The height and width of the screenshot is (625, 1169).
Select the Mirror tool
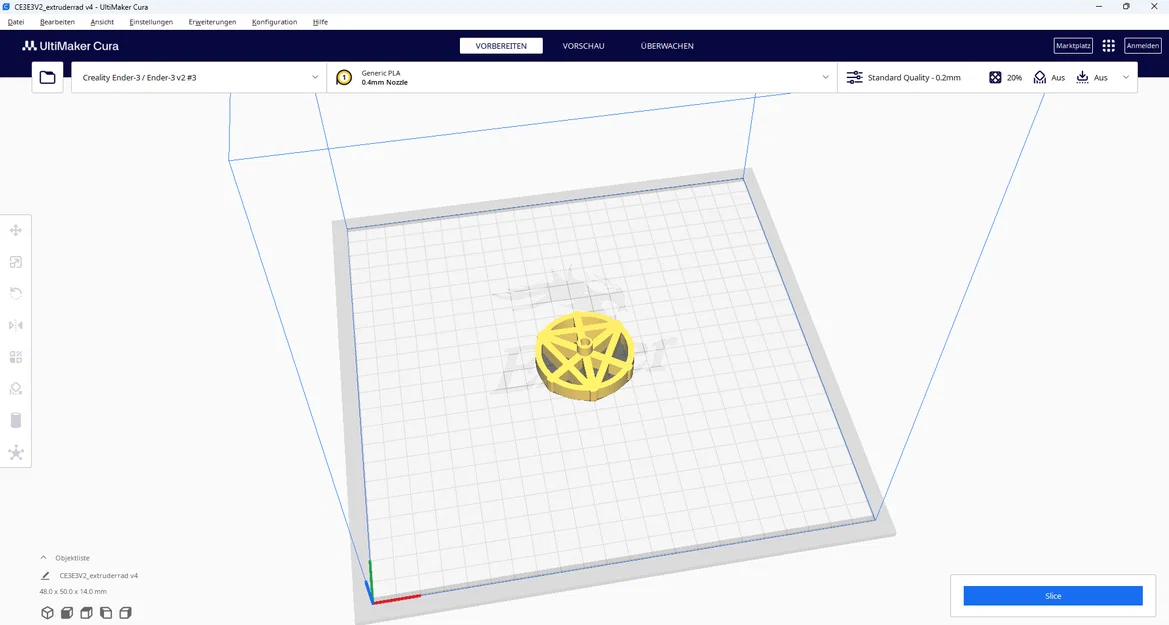tap(16, 325)
